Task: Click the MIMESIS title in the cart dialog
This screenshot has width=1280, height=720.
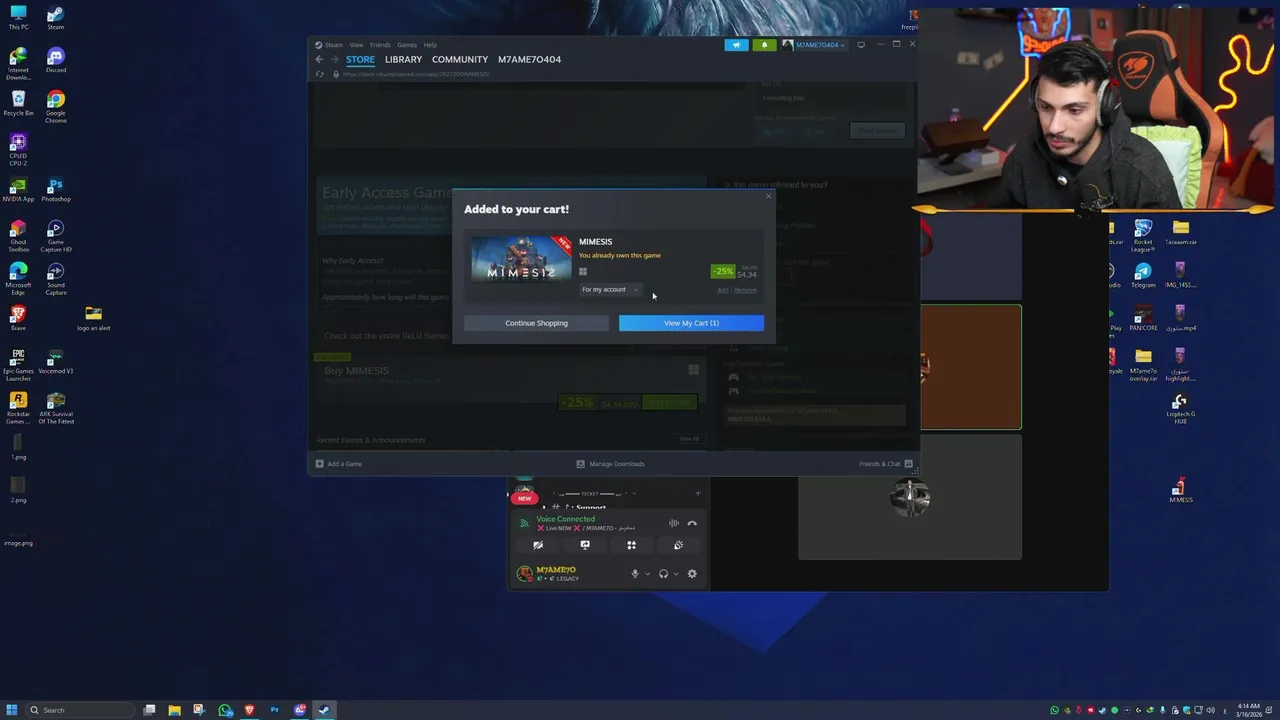Action: [595, 242]
